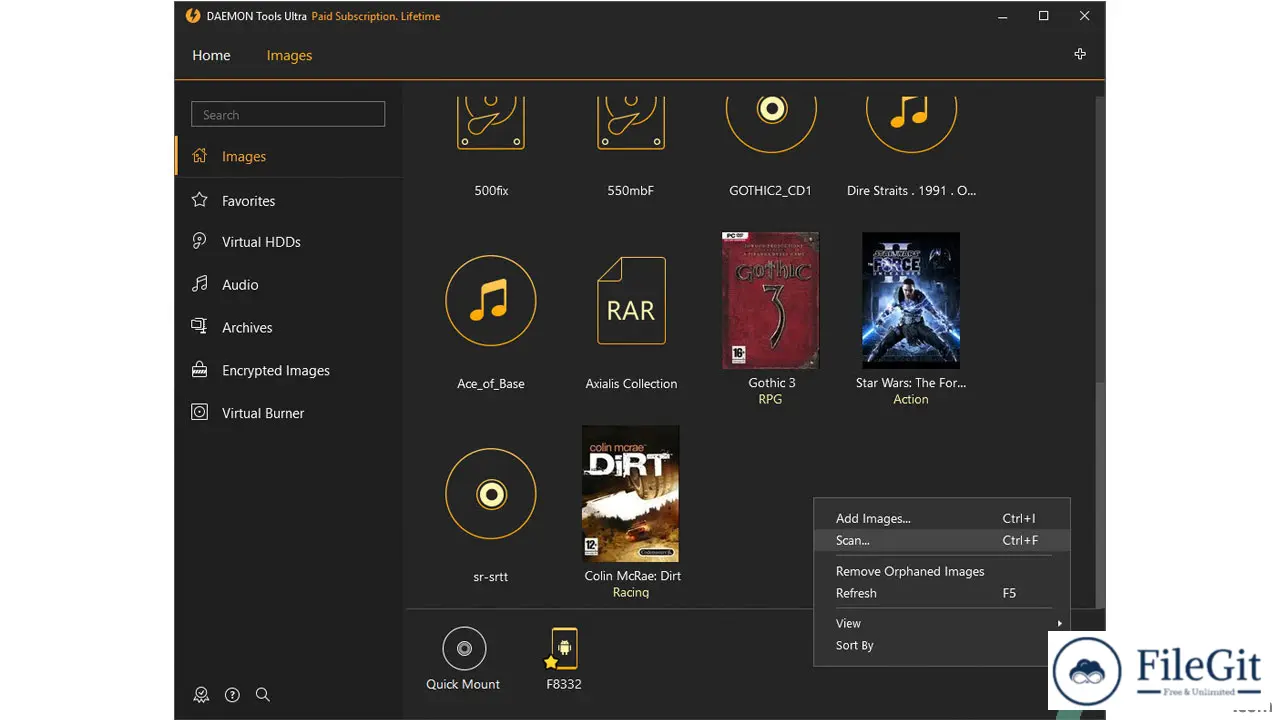
Task: Select the Axialis Collection RAR icon
Action: pos(631,301)
